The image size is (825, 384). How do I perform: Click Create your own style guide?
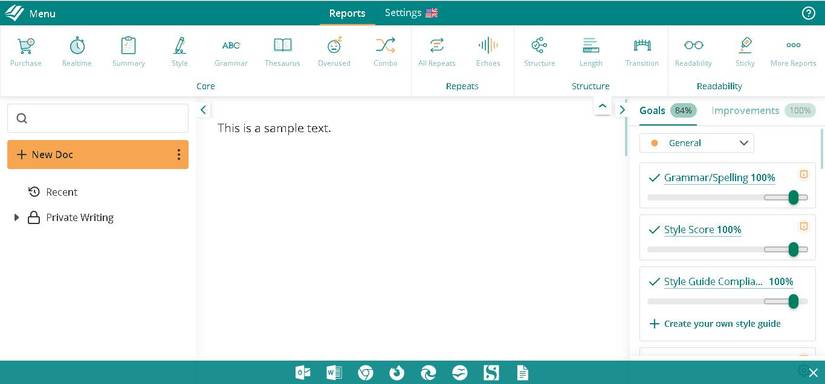(x=715, y=324)
